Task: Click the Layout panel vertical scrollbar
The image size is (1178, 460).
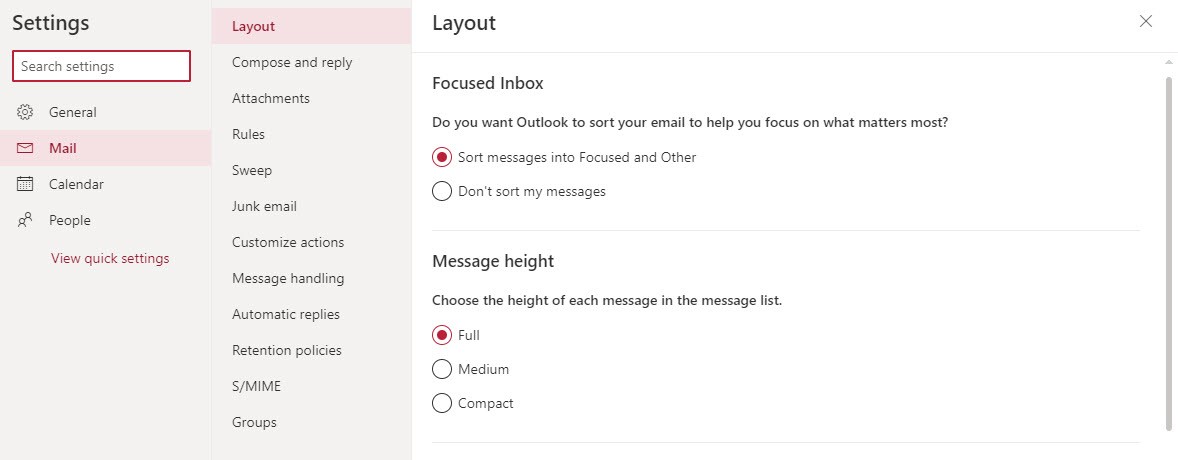Action: coord(1168,253)
